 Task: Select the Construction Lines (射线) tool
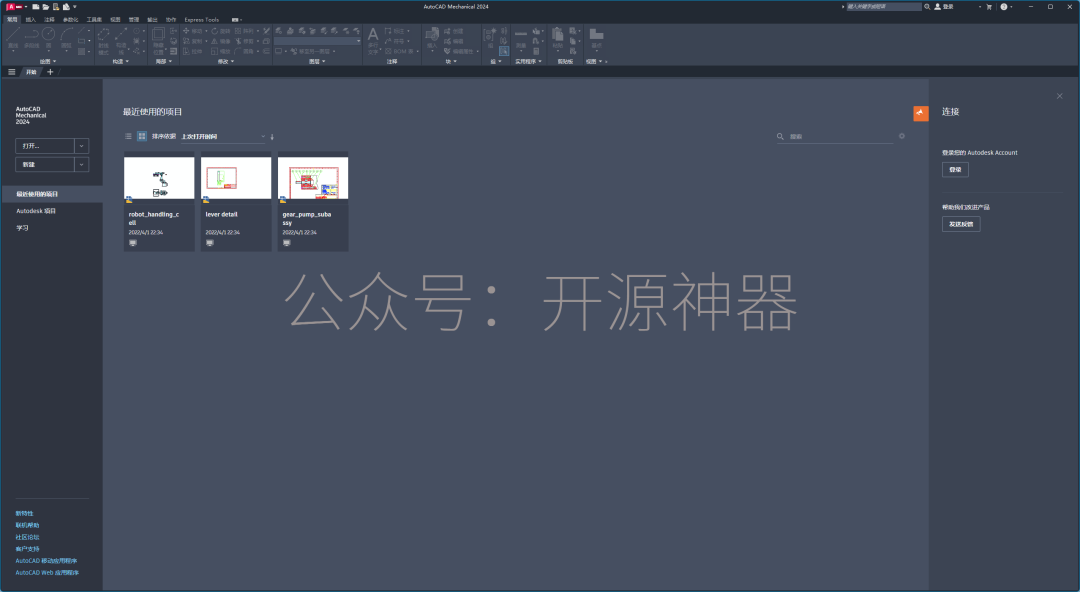coord(103,41)
